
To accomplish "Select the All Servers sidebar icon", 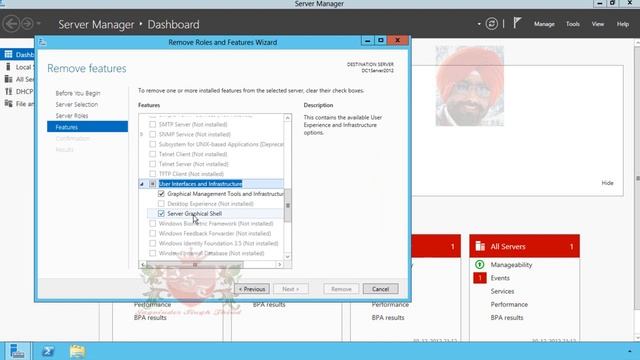I will (8, 79).
